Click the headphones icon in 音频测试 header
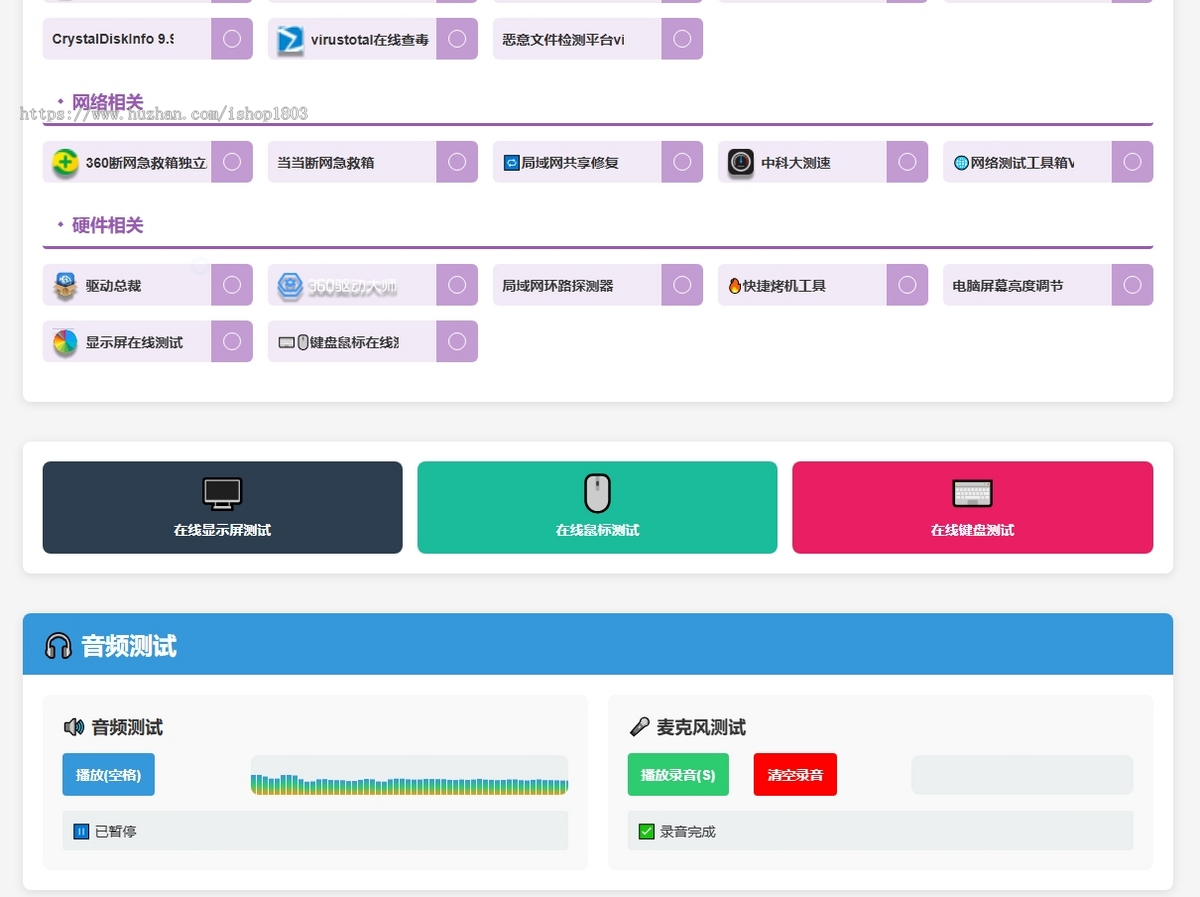This screenshot has width=1200, height=897. (x=58, y=646)
